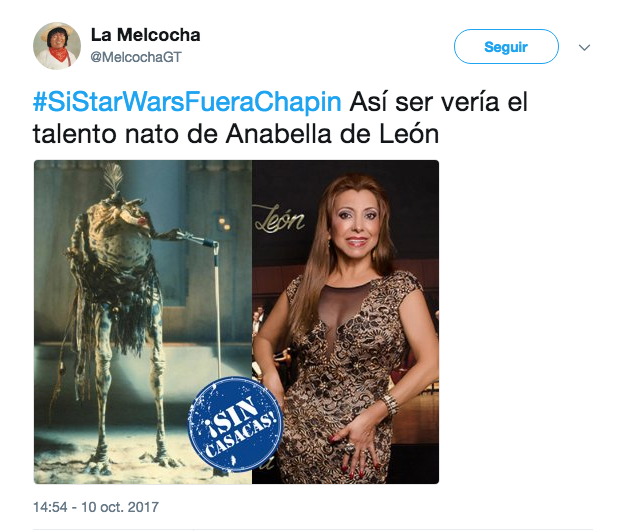The image size is (633, 531).
Task: Click the word Seguir inside the button
Action: (506, 47)
